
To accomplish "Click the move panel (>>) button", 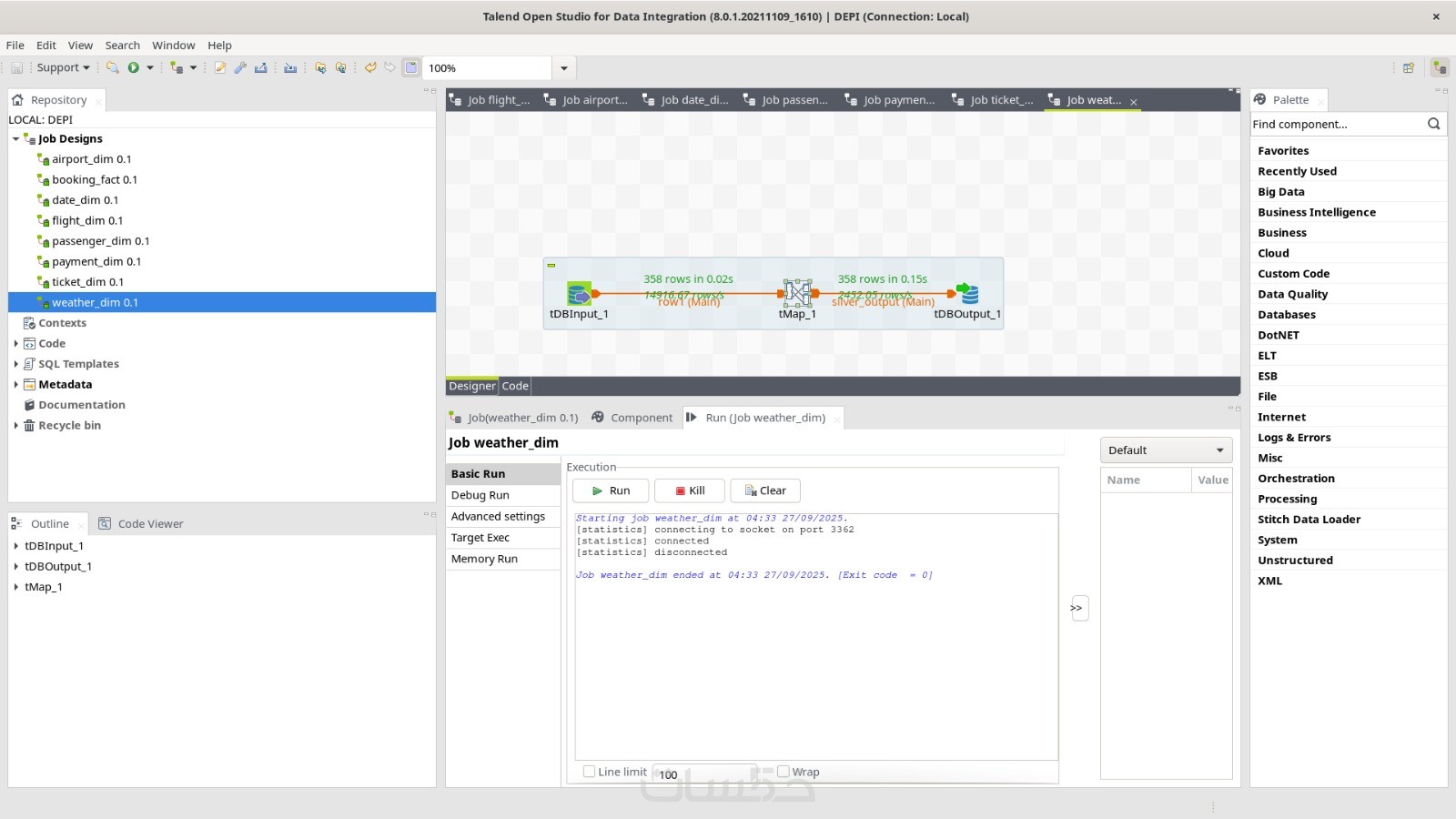I will point(1079,608).
